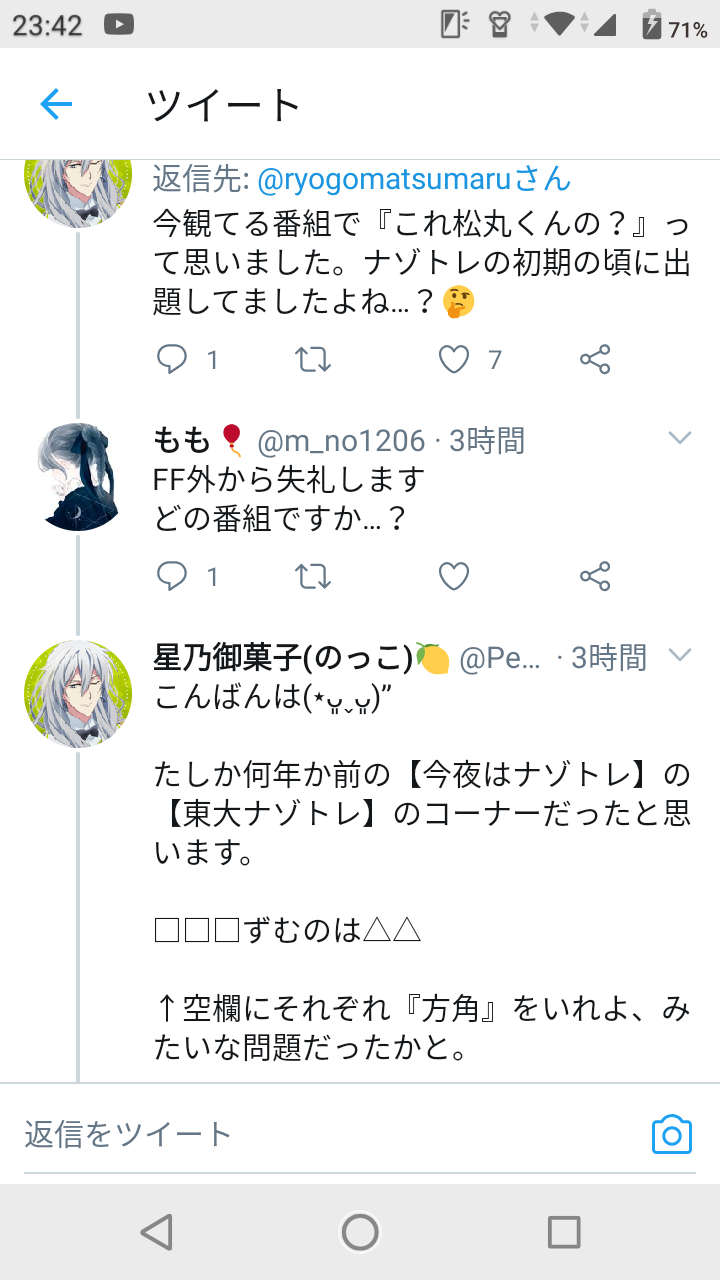This screenshot has width=720, height=1280.
Task: Open dropdown chevron on もも's tweet
Action: point(680,438)
